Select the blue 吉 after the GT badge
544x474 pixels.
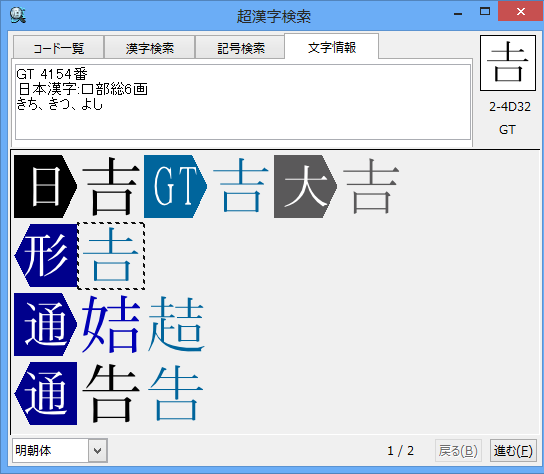click(241, 186)
